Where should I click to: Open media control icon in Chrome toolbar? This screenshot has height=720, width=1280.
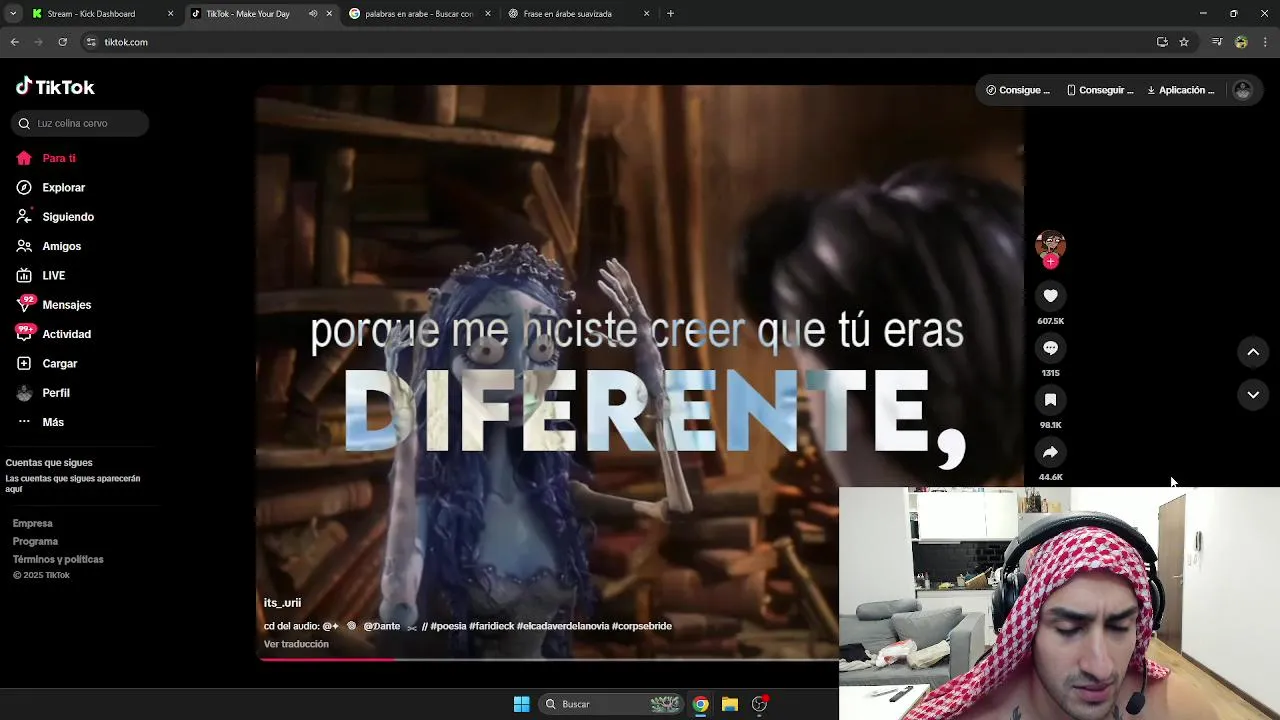tap(1217, 42)
